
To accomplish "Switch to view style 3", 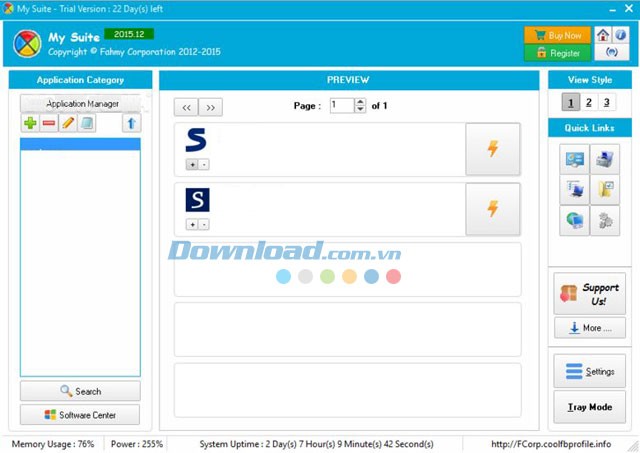I will [606, 102].
